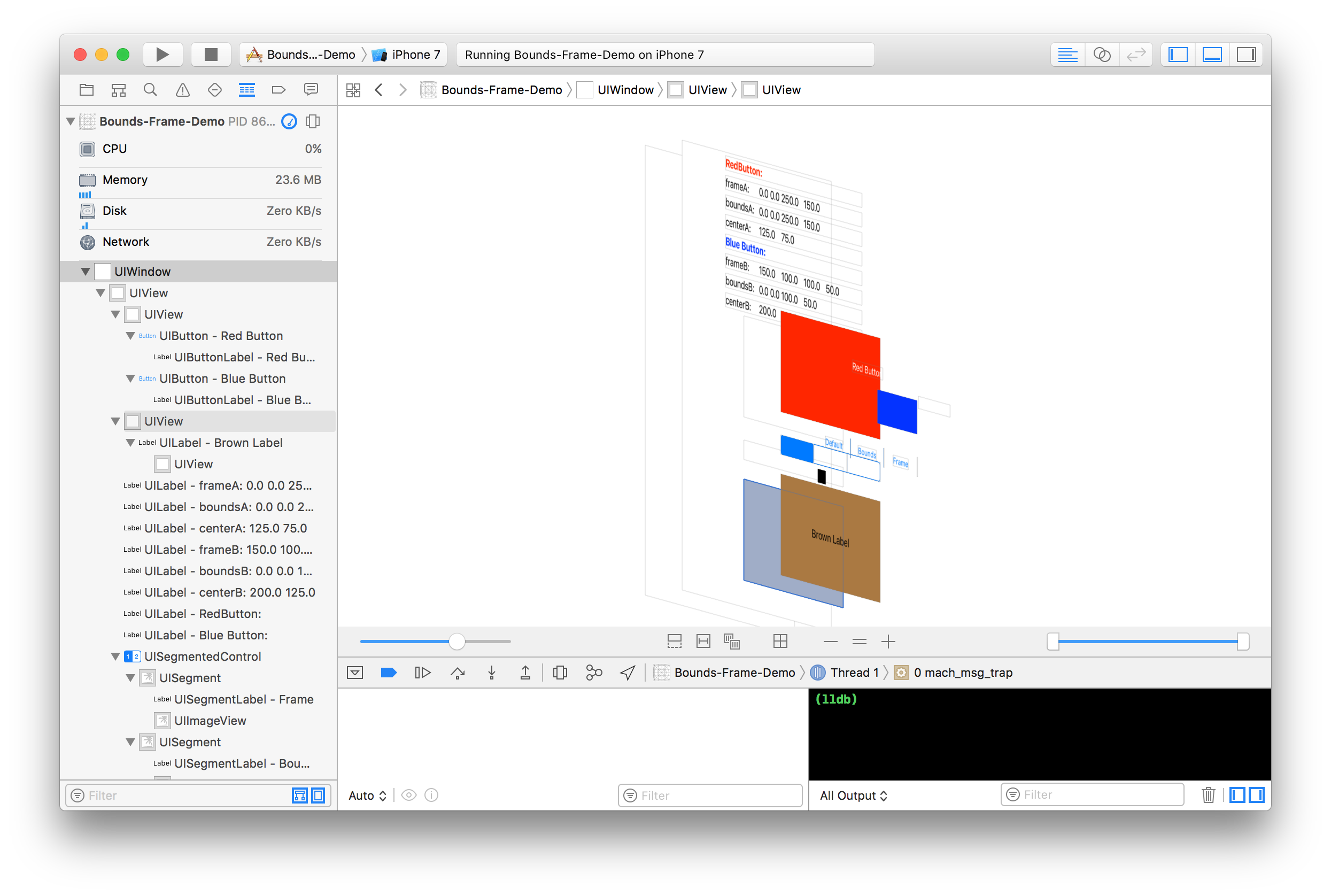1331x896 pixels.
Task: Click the Step Into button
Action: coord(491,673)
